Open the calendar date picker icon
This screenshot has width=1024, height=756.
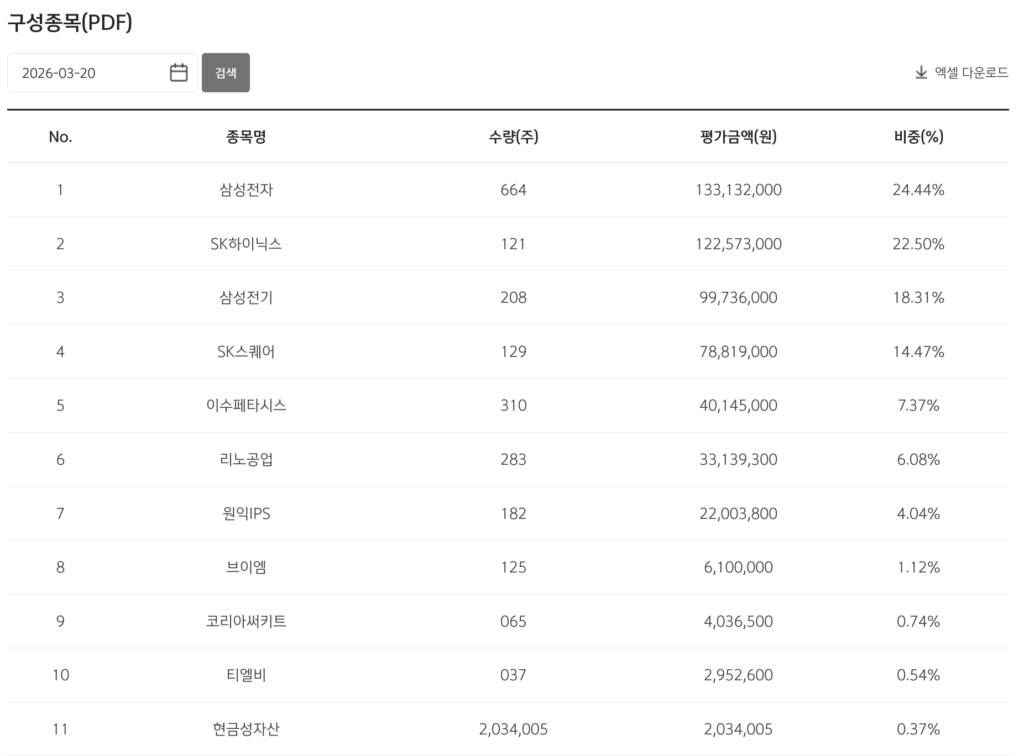pos(179,73)
